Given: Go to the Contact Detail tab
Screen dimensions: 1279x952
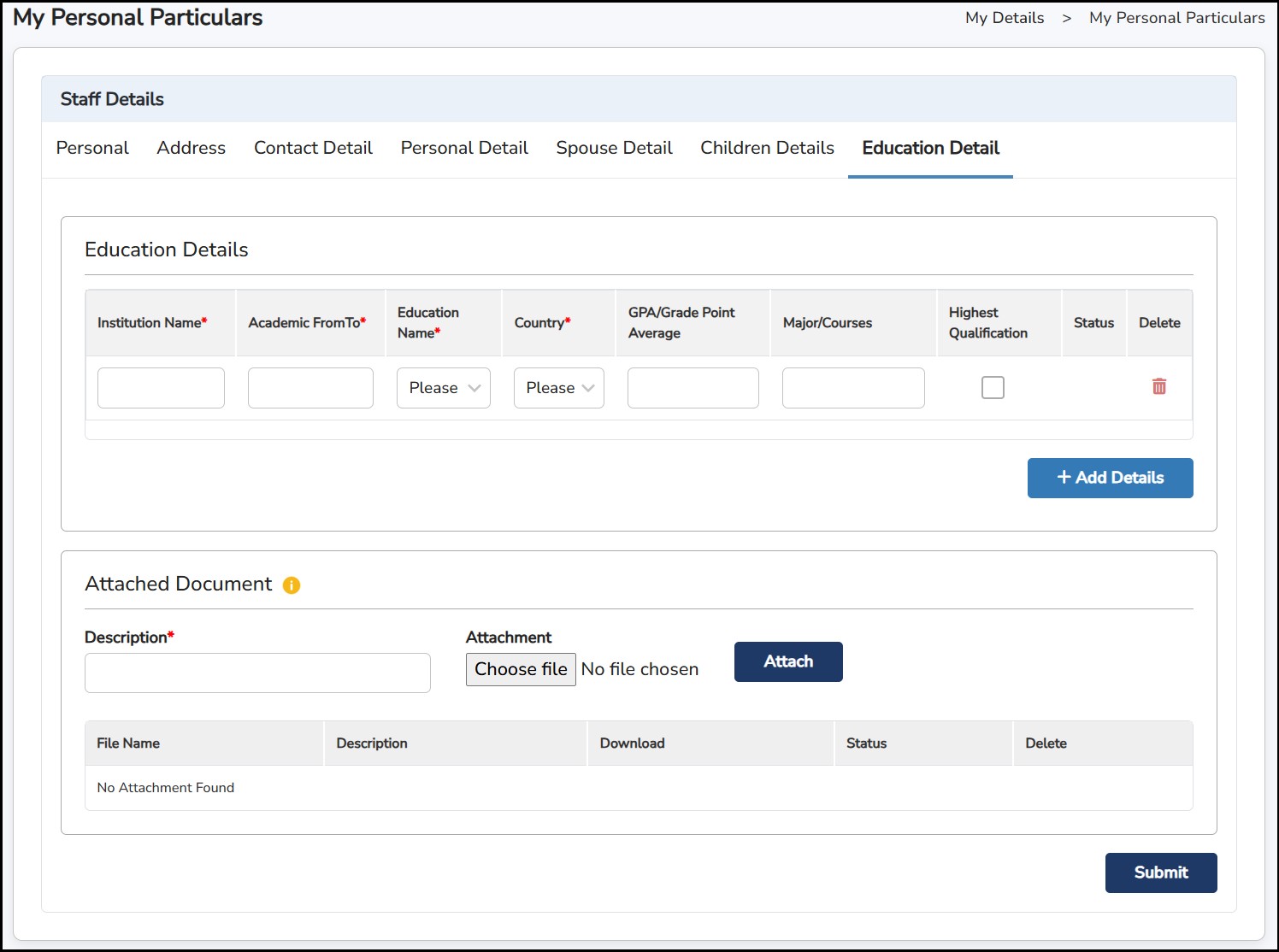Looking at the screenshot, I should pos(313,148).
